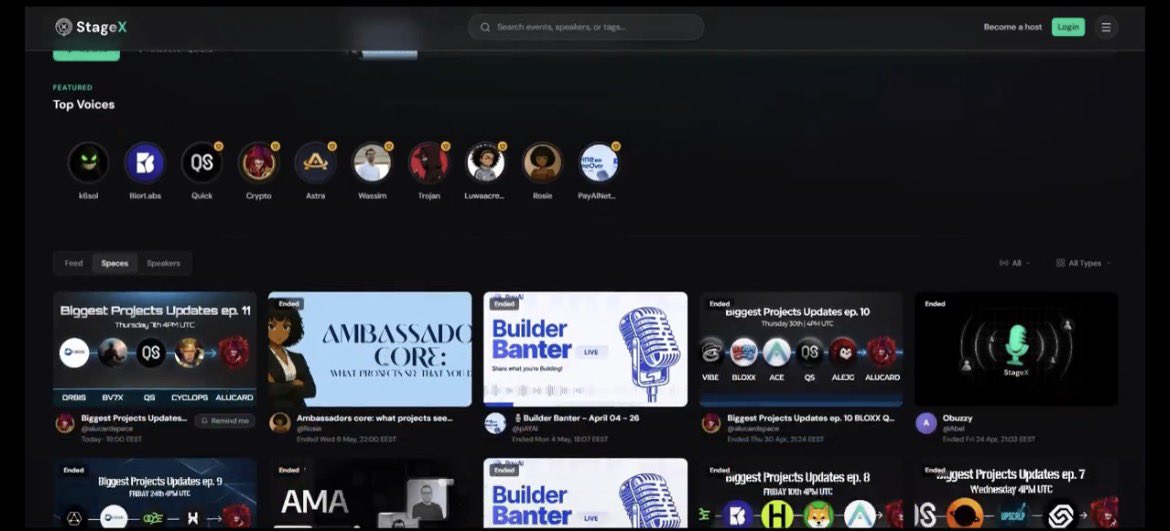Click the StageX logo
The width and height of the screenshot is (1170, 531).
point(91,27)
